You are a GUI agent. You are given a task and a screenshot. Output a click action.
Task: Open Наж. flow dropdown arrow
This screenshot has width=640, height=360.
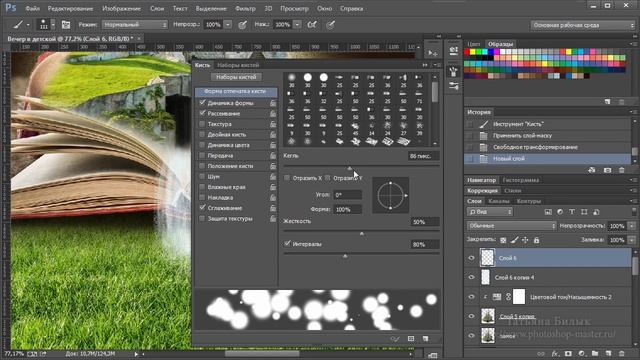click(297, 25)
